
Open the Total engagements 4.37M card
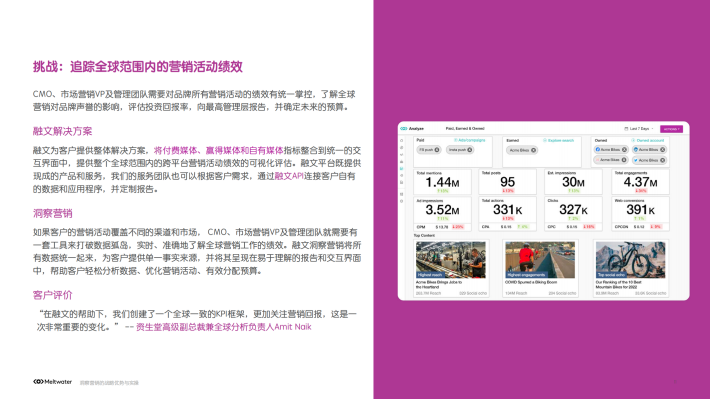(x=640, y=182)
